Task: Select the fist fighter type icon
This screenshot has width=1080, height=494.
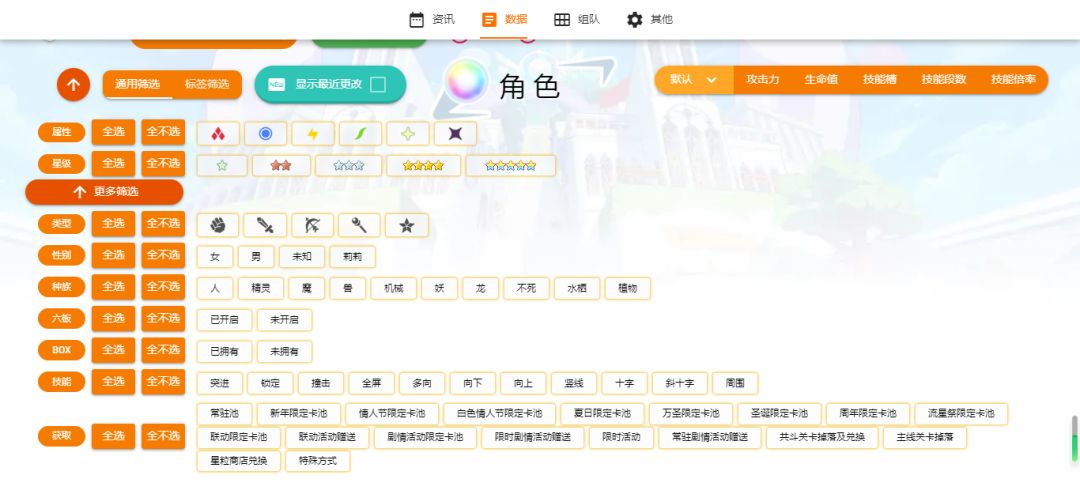Action: click(x=218, y=225)
